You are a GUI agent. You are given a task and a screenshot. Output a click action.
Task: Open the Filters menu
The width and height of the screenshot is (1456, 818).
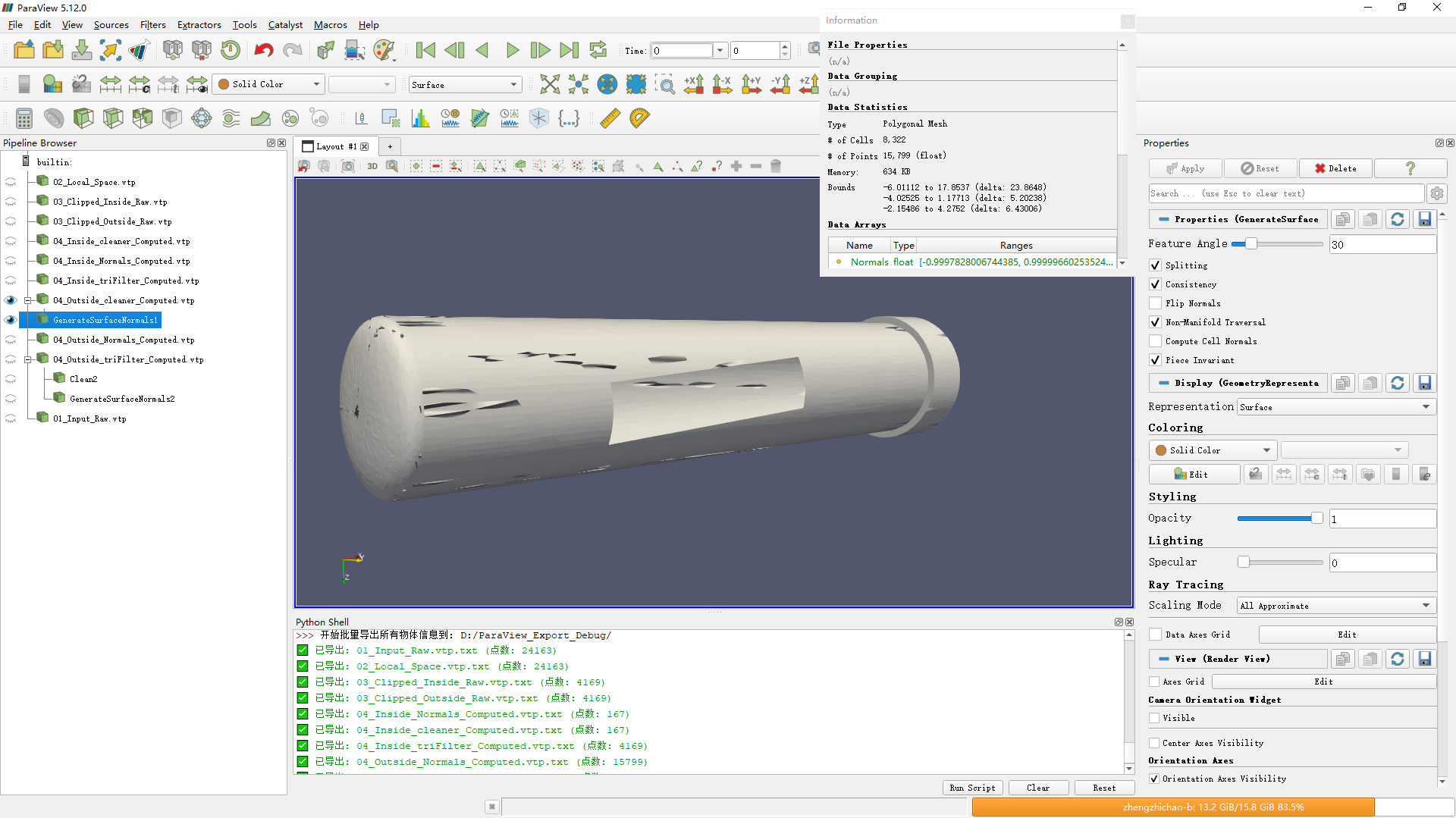tap(152, 25)
